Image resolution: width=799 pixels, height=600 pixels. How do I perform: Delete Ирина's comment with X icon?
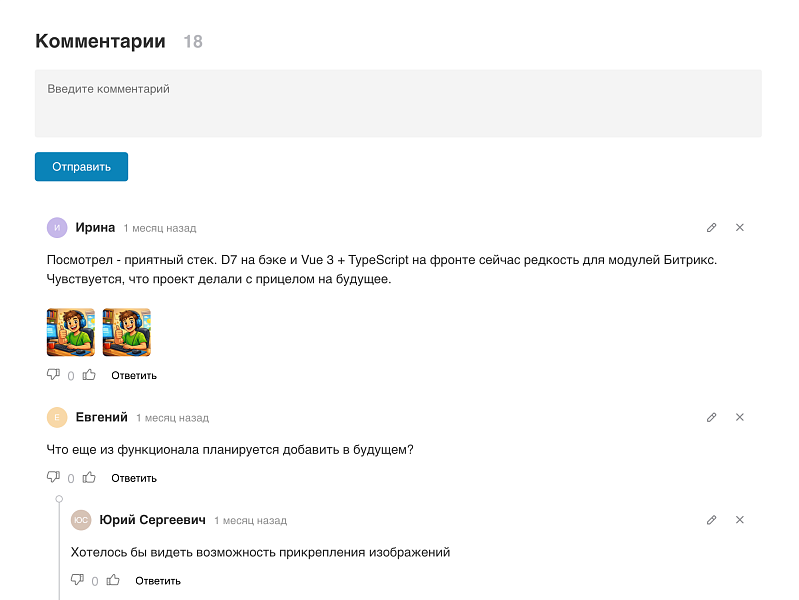[740, 228]
